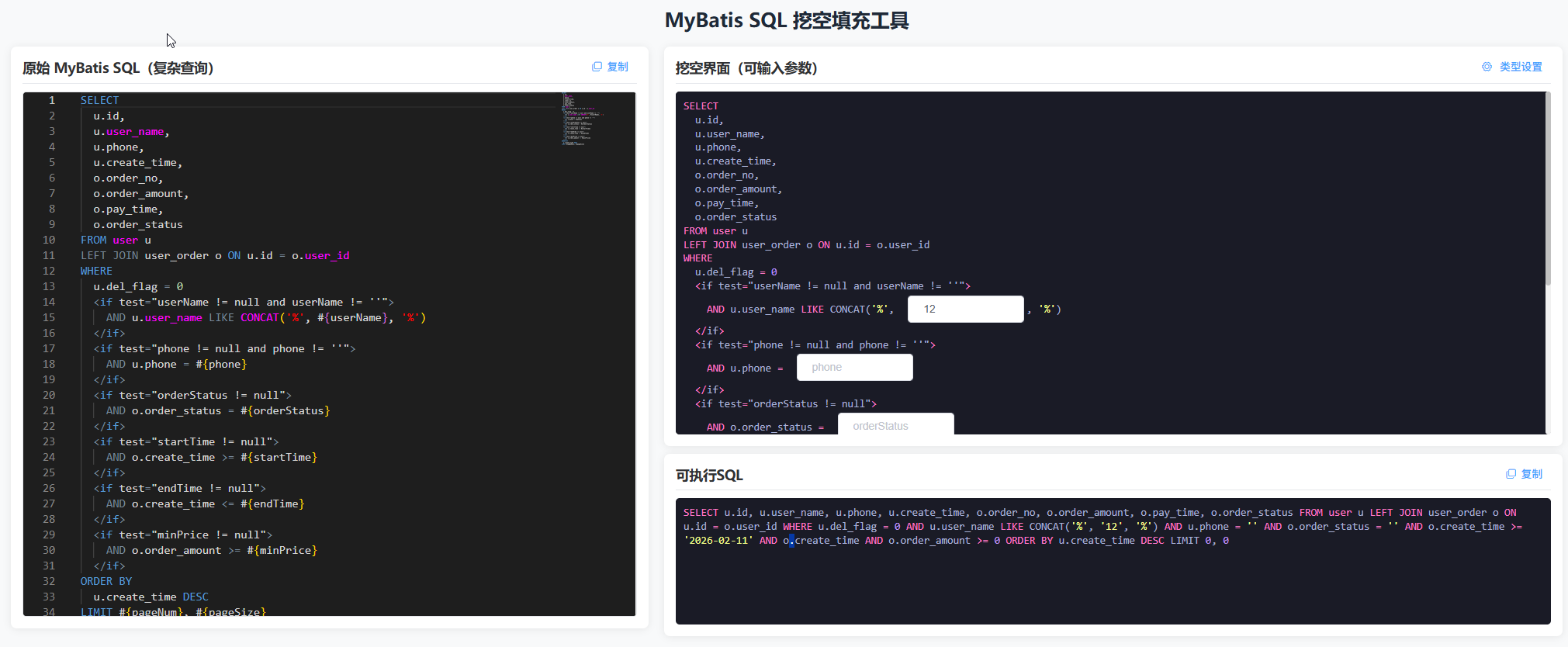Focus the orderStatus parameter input field
The height and width of the screenshot is (647, 1568).
click(x=895, y=425)
